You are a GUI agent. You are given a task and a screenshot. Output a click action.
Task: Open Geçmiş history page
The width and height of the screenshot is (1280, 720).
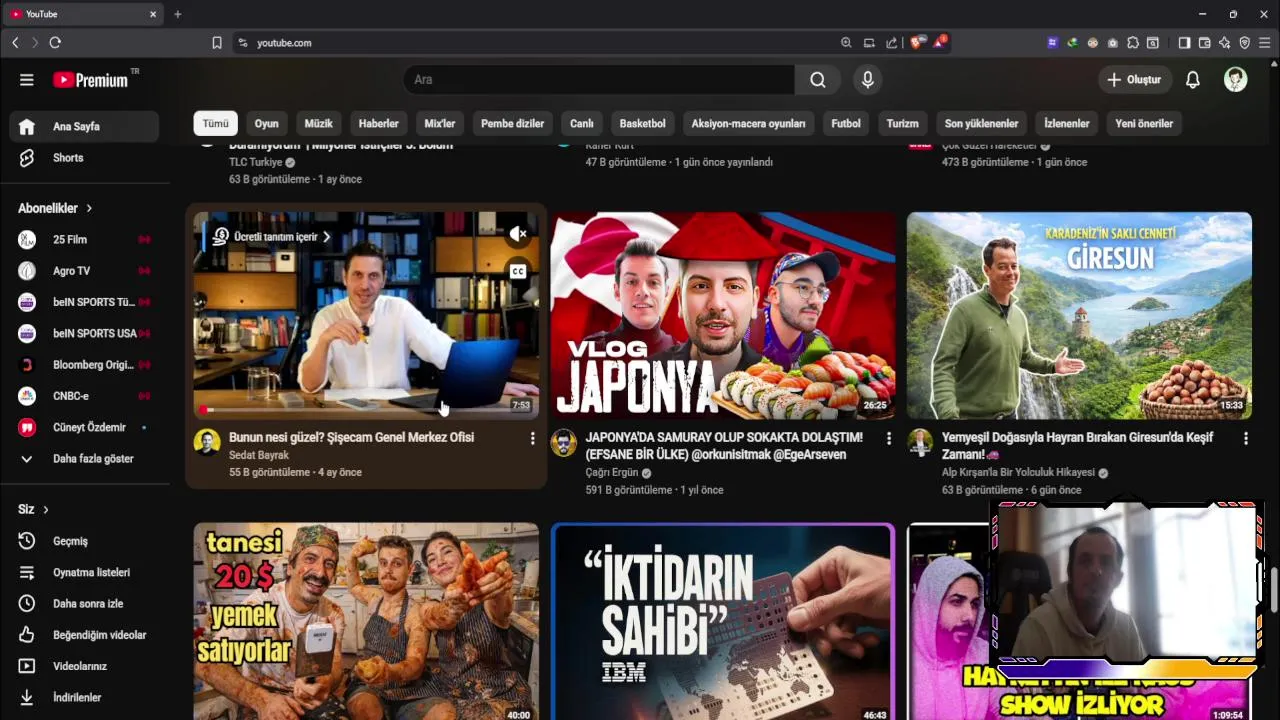tap(84, 541)
